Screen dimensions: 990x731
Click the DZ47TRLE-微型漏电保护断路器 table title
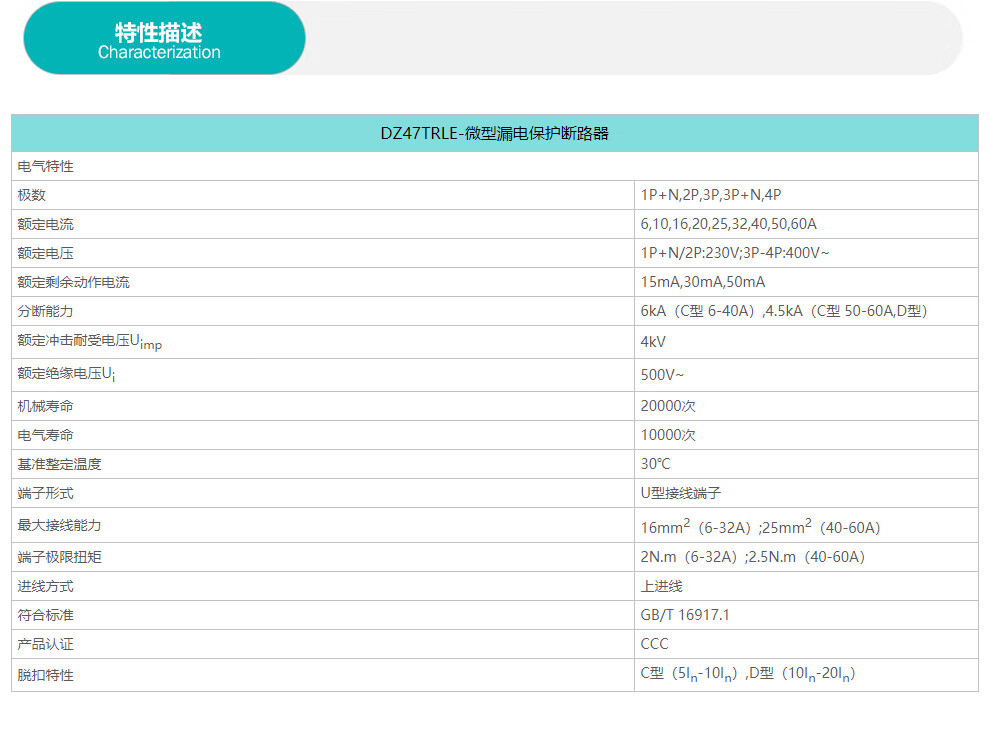click(x=494, y=133)
